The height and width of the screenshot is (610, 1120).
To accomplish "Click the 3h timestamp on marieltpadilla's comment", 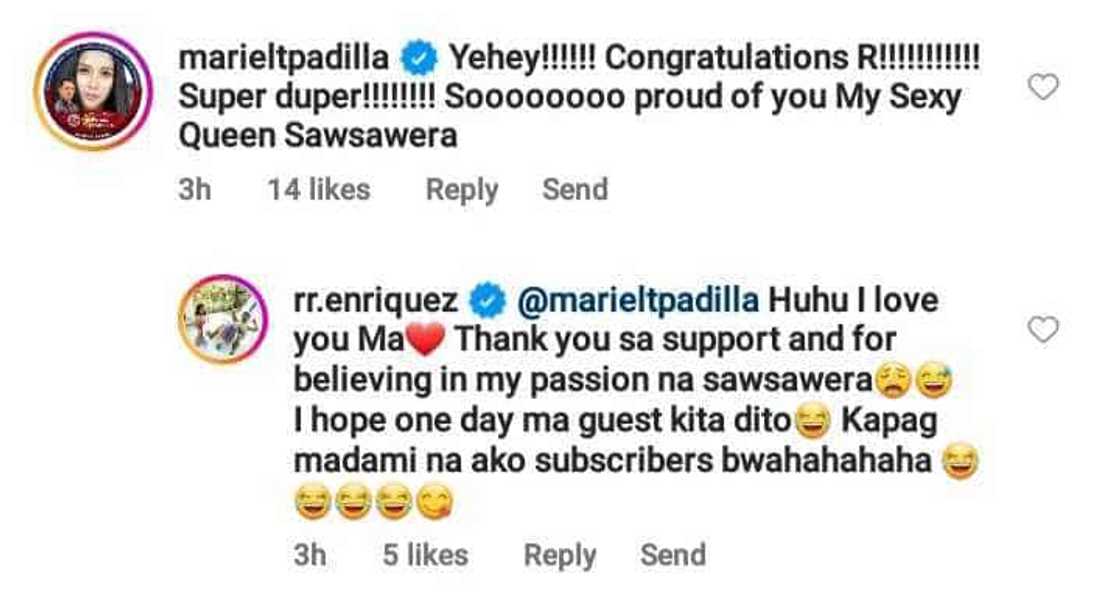I will tap(195, 188).
